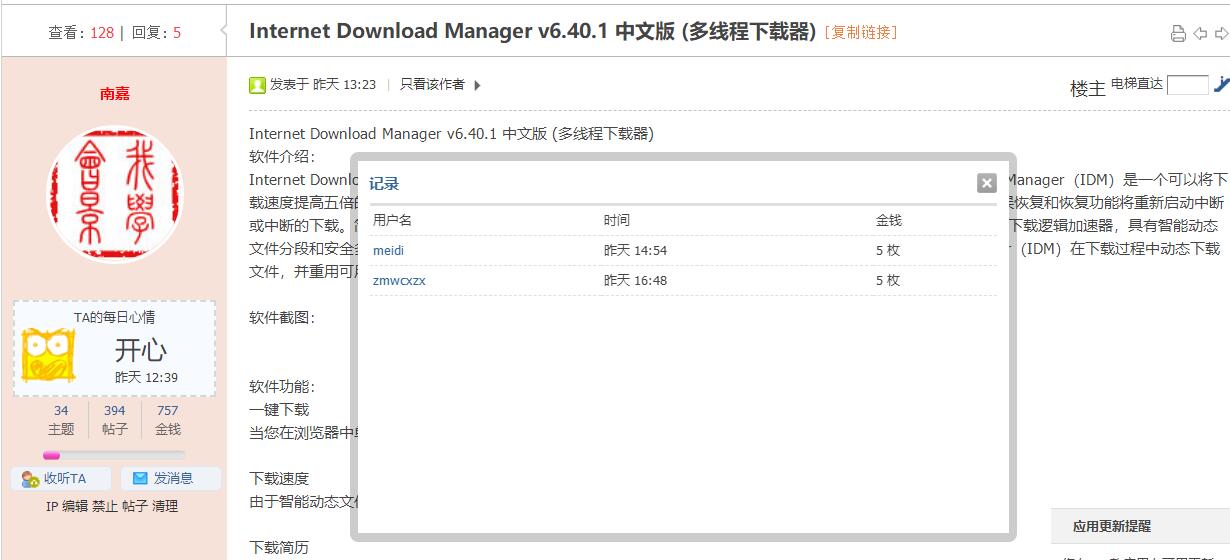Click the 楼主 floor label
Image resolution: width=1230 pixels, height=560 pixels.
click(1088, 88)
